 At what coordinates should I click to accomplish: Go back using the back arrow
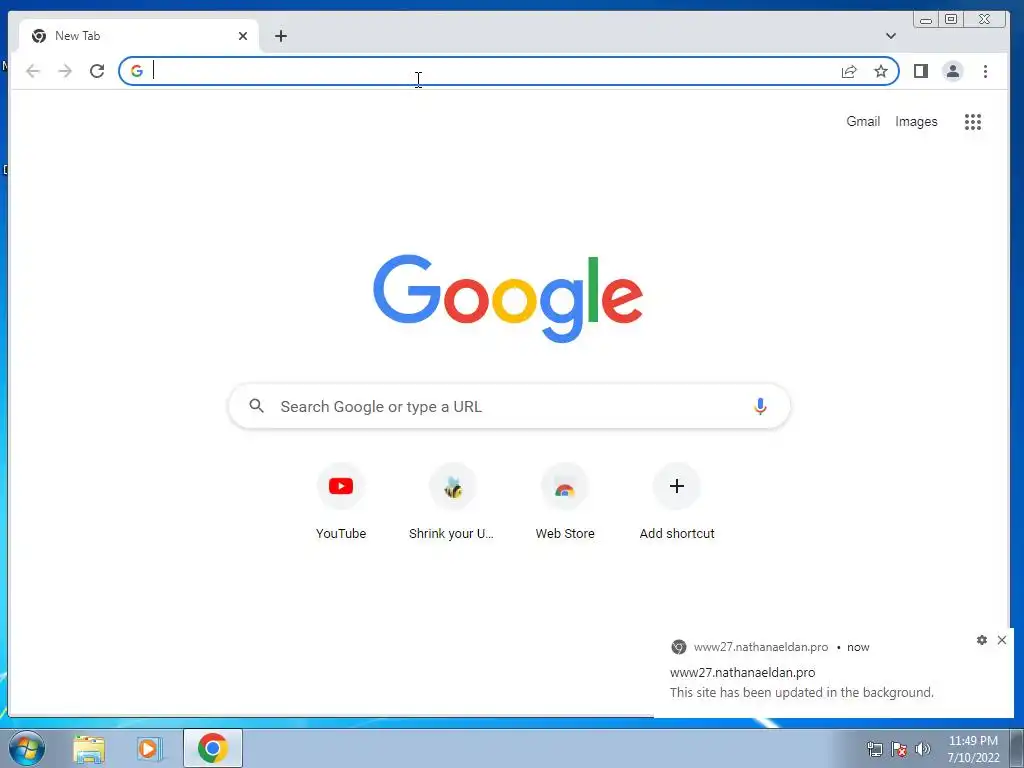pyautogui.click(x=33, y=71)
